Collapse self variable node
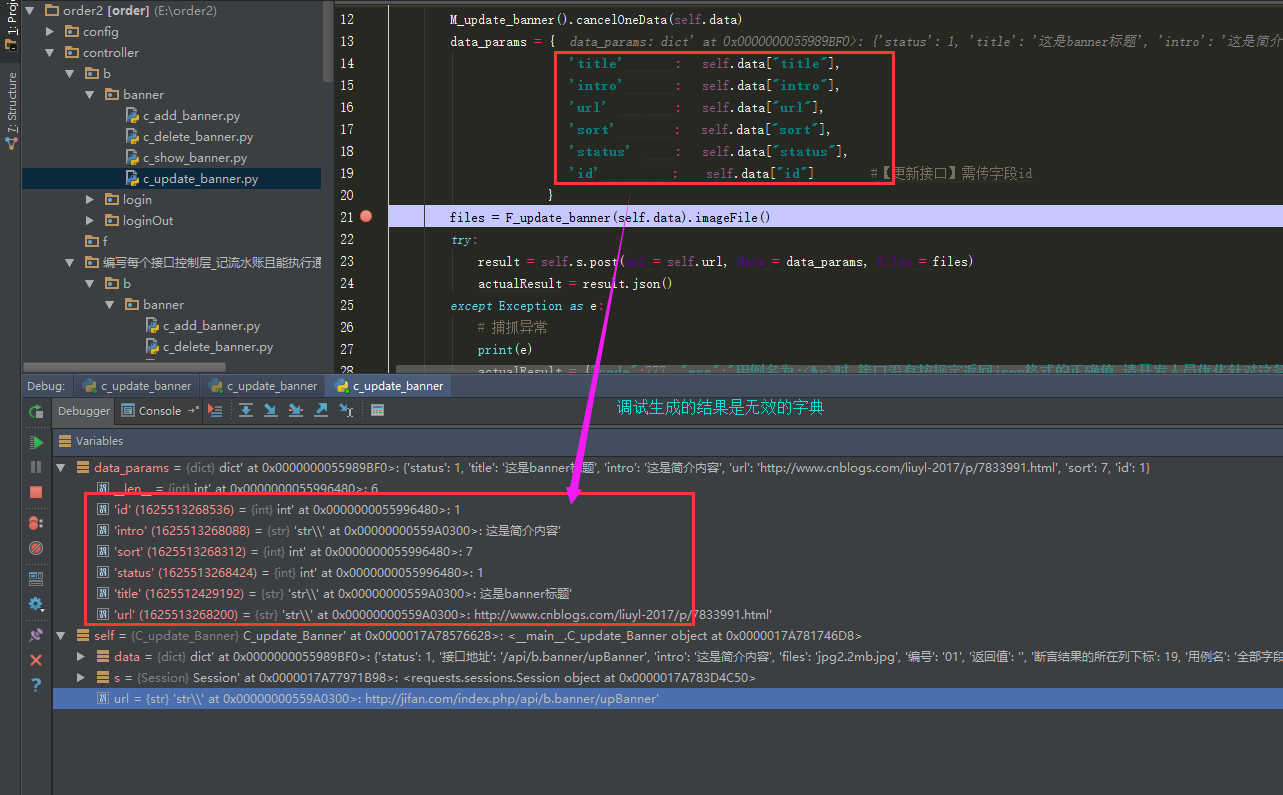Screen dimensions: 1283x795 coord(61,635)
